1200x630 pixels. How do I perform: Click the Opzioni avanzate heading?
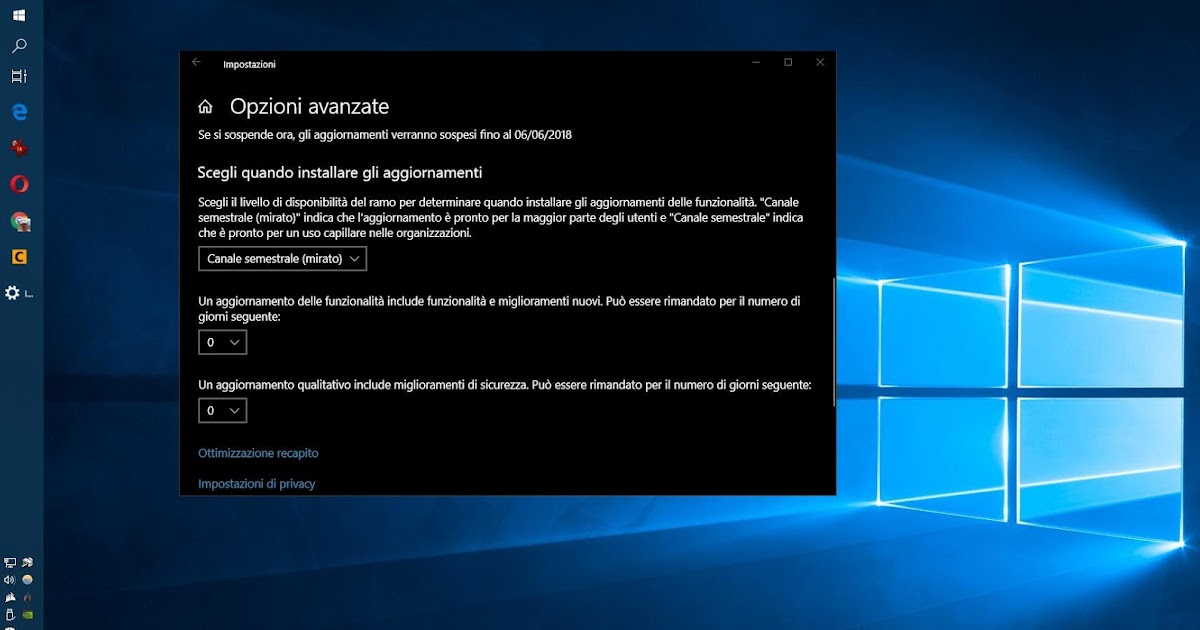point(309,107)
